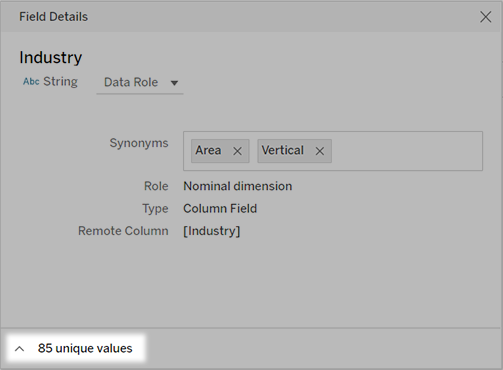Click the [Industry] remote column value
The height and width of the screenshot is (370, 503).
coord(212,231)
